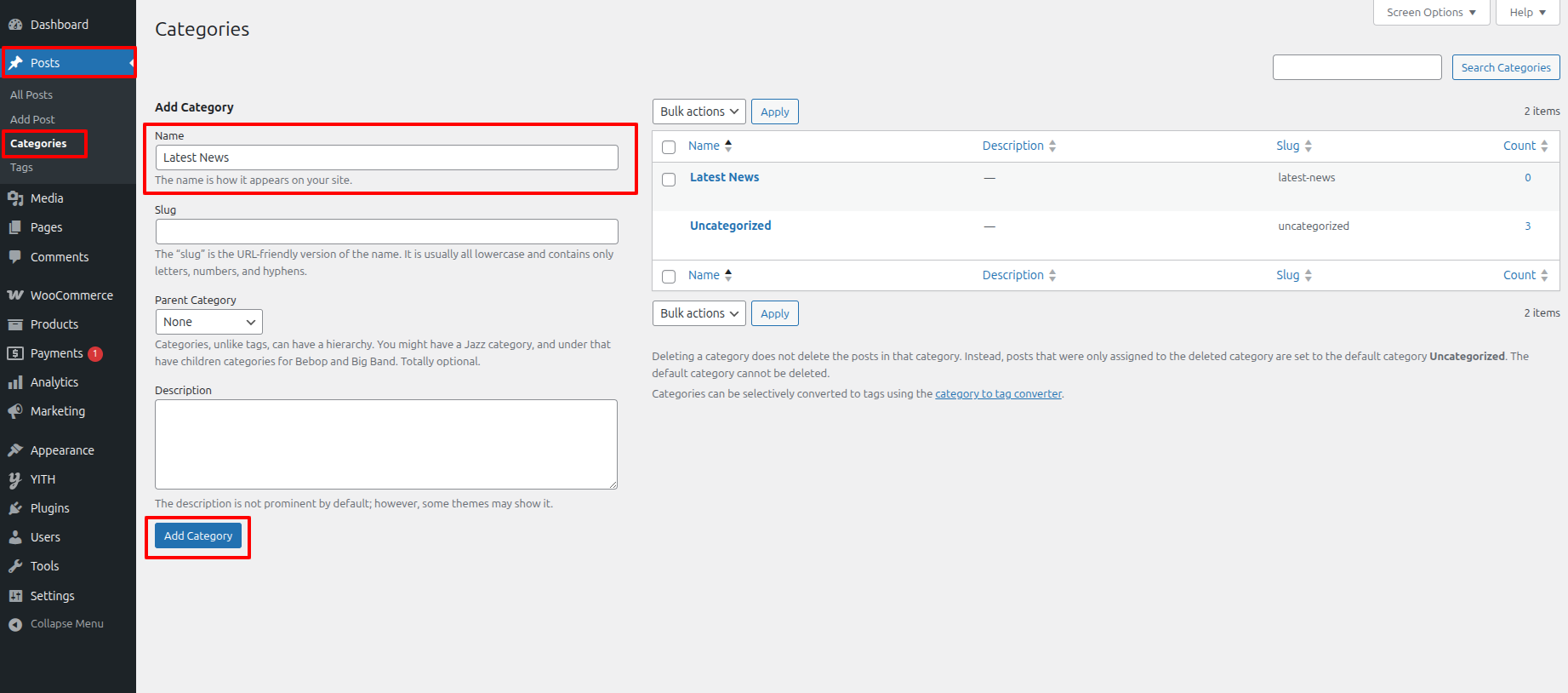The height and width of the screenshot is (693, 1568).
Task: Open the category to tag converter link
Action: [x=998, y=394]
